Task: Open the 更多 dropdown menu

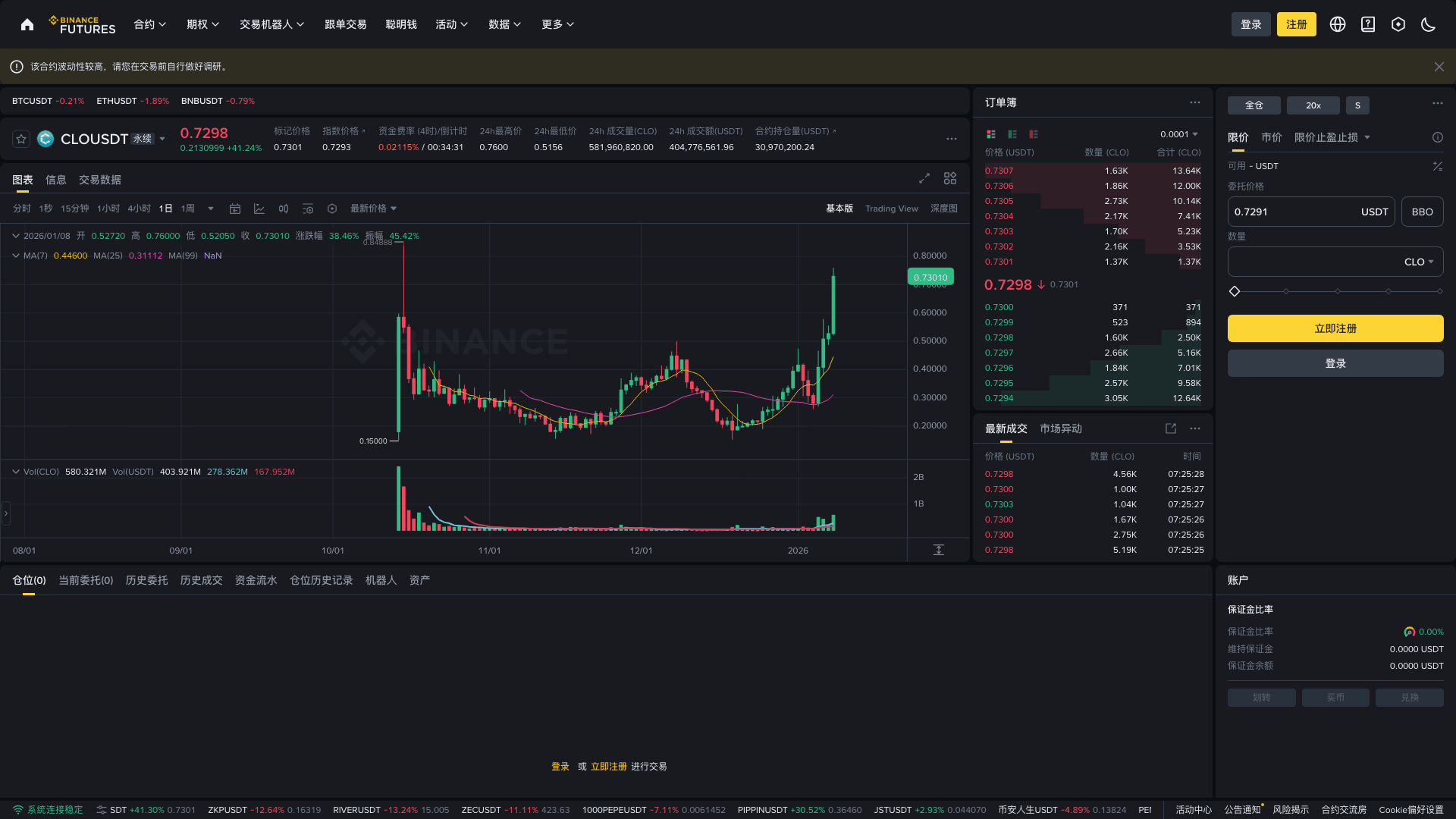Action: pyautogui.click(x=558, y=24)
